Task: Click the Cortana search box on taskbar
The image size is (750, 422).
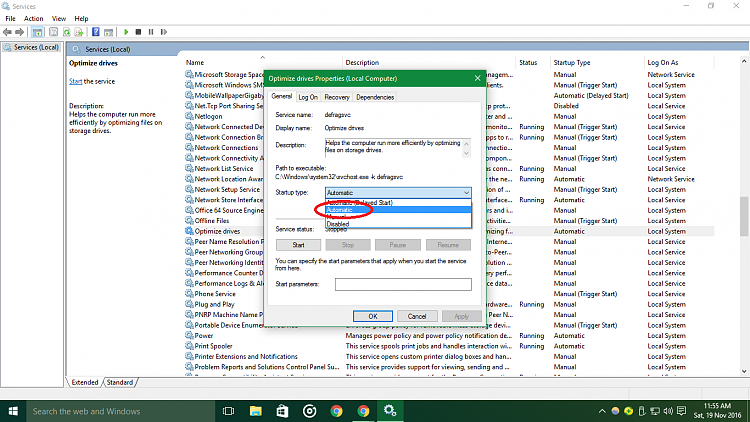Action: 120,411
